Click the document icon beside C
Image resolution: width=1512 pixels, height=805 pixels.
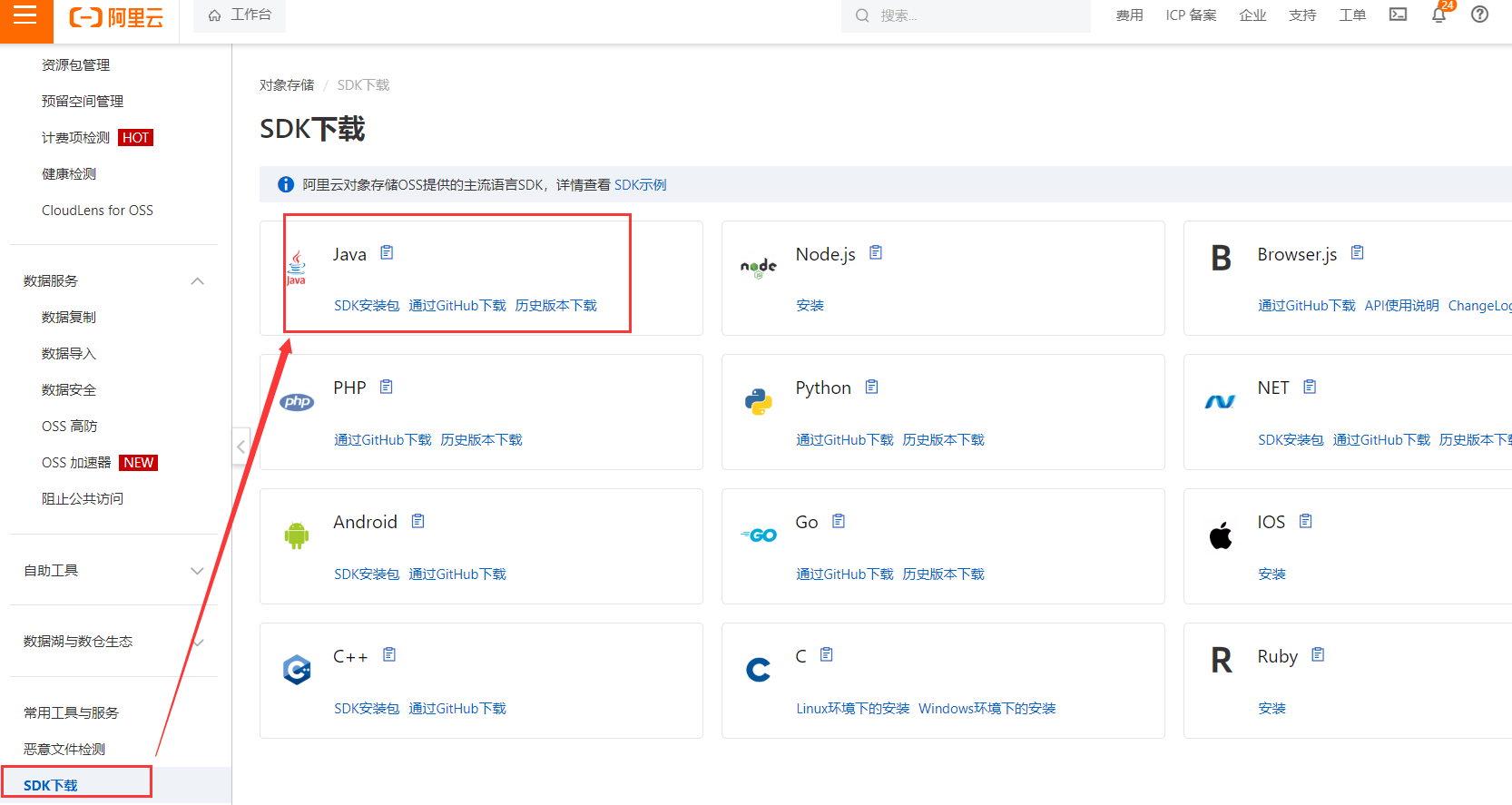826,654
